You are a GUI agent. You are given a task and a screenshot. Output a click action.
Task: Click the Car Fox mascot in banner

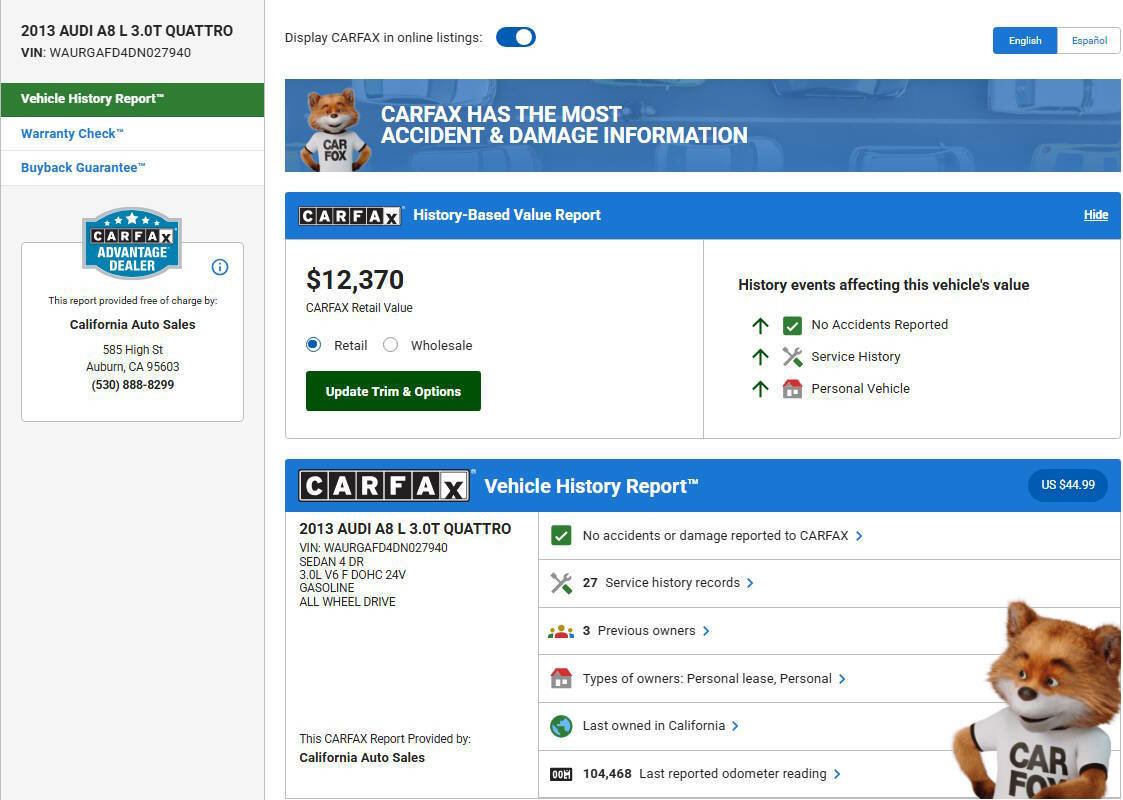click(x=334, y=130)
